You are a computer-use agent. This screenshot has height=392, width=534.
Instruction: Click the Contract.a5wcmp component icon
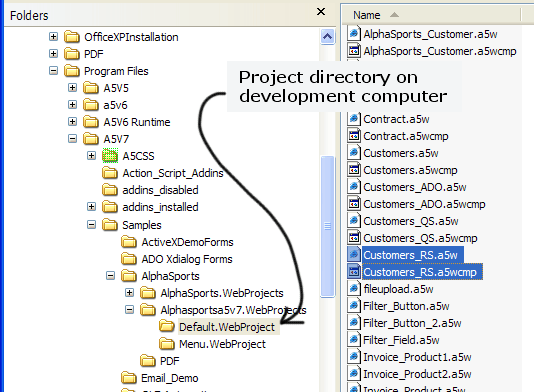[x=354, y=136]
